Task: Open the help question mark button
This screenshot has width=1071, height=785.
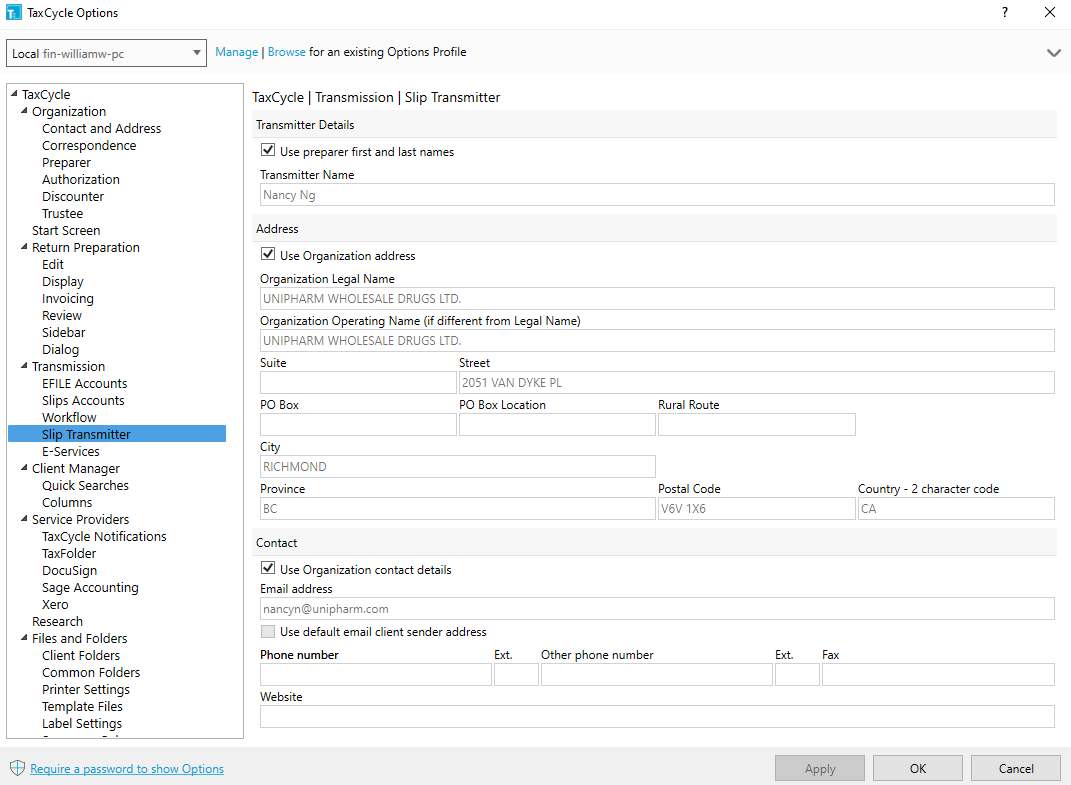Action: tap(1005, 12)
